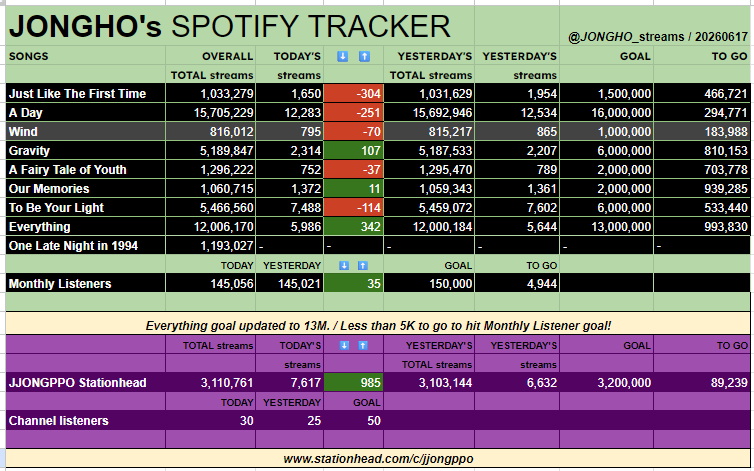Select the Channel listeners label cell
The height and width of the screenshot is (471, 754).
click(86, 420)
